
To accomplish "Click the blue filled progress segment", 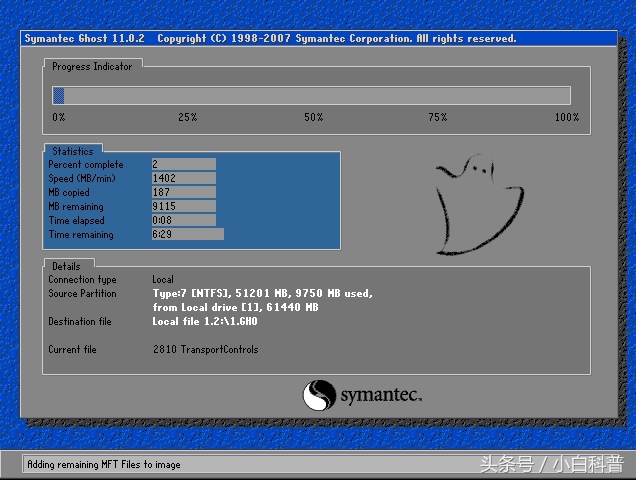I will click(59, 95).
